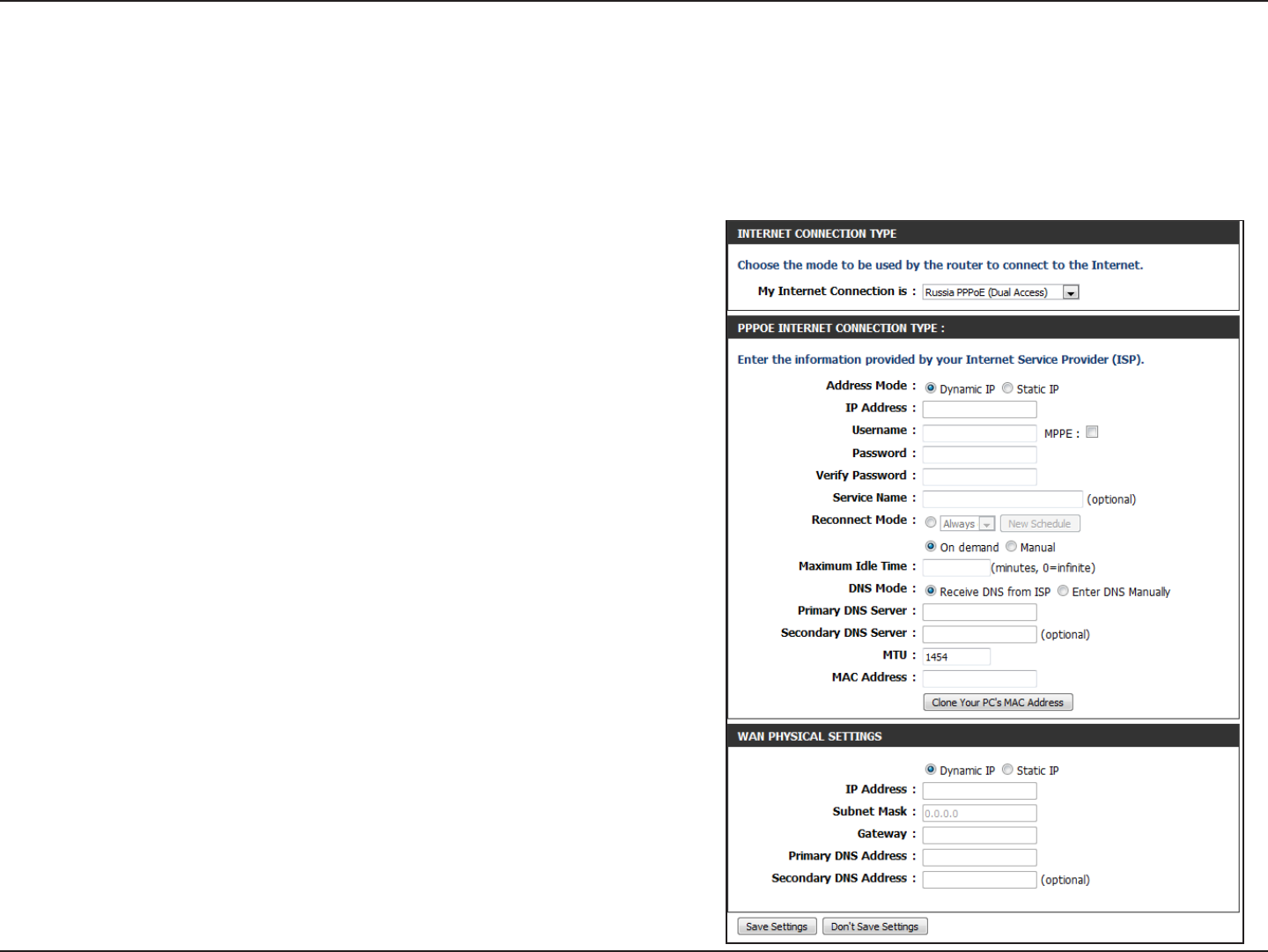Click the MAC Address field
This screenshot has height=952, width=1268.
pyautogui.click(x=979, y=679)
